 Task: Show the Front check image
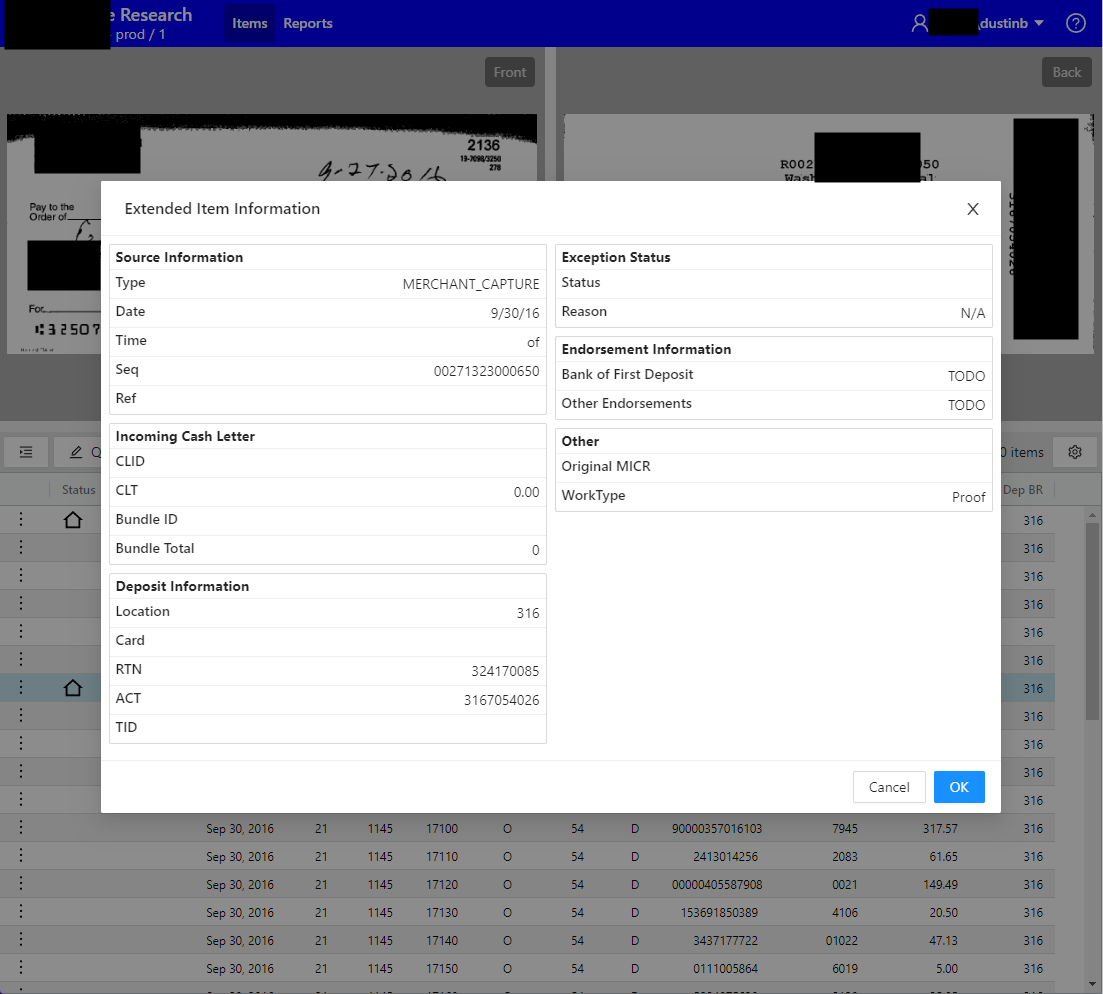(509, 72)
